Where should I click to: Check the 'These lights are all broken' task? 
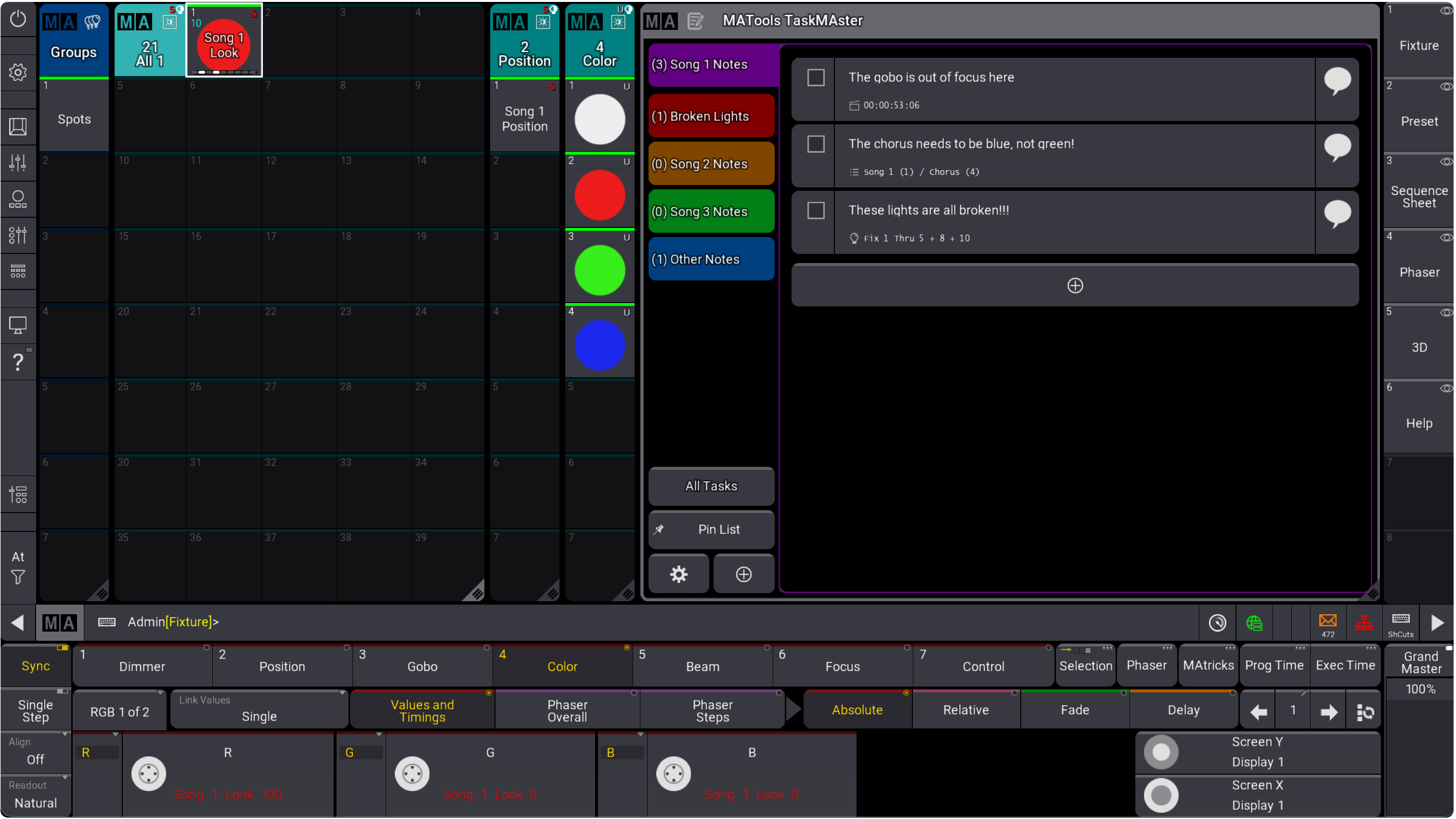[816, 211]
